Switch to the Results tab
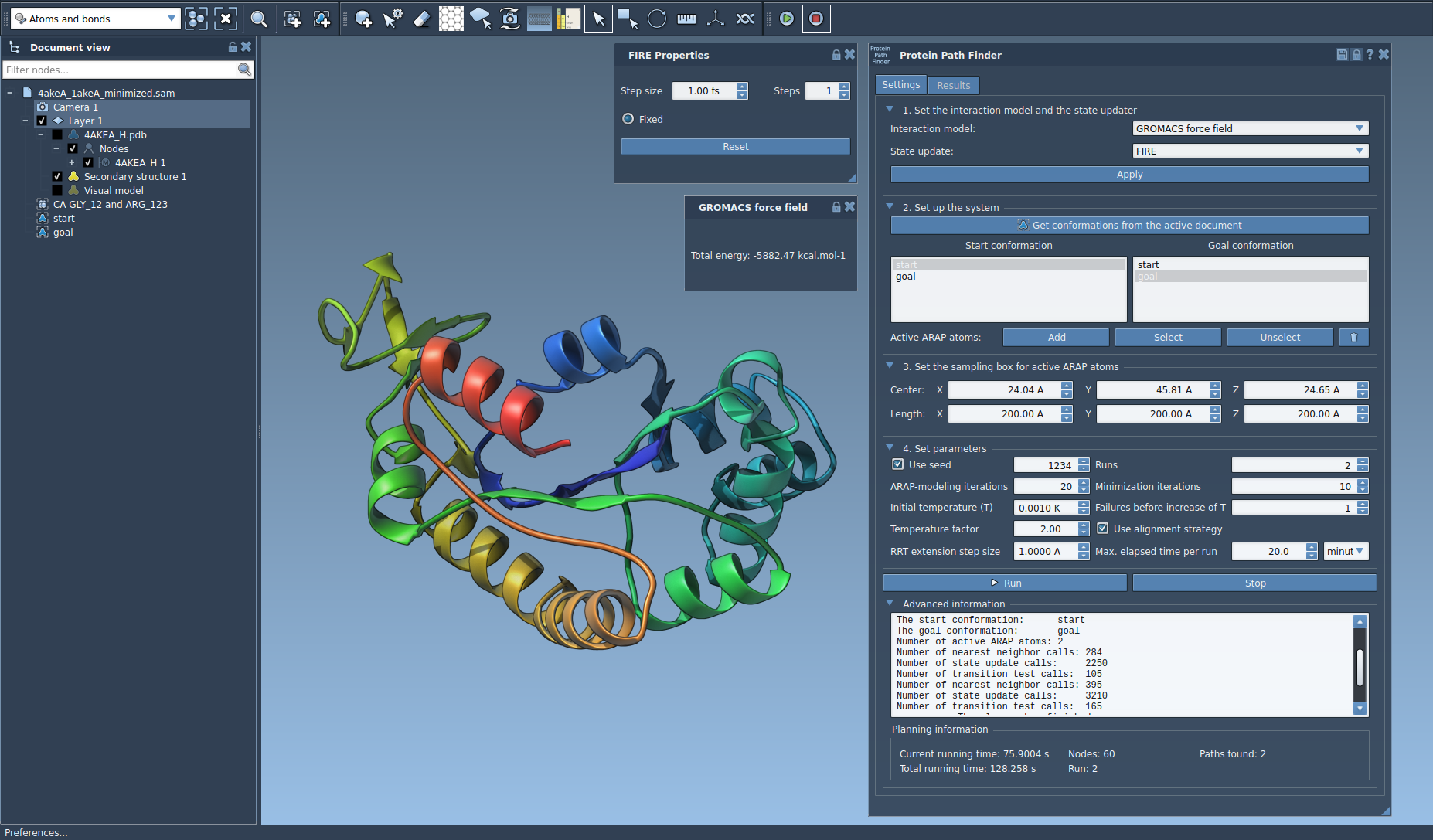 click(953, 85)
